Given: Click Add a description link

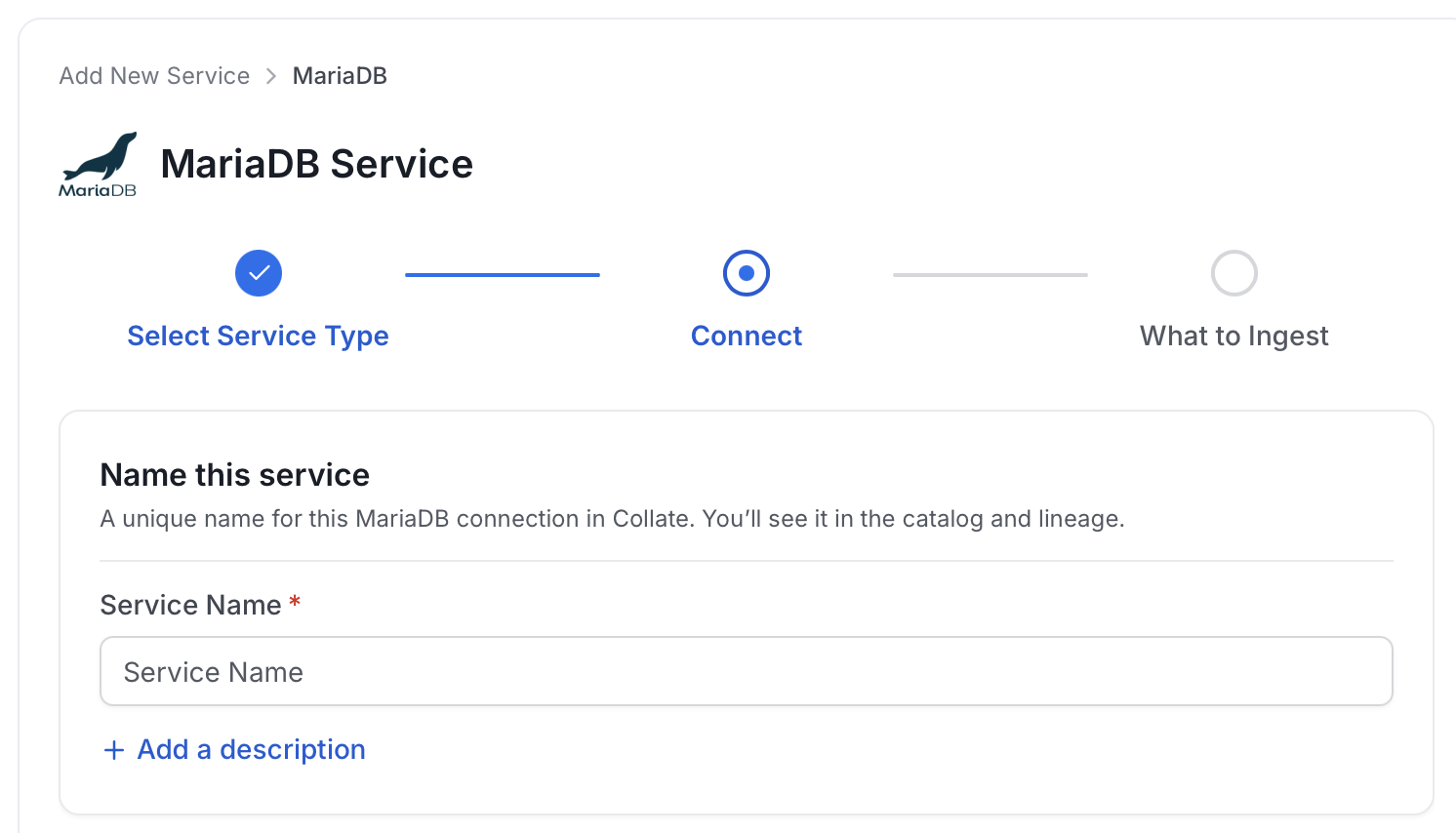Looking at the screenshot, I should (x=252, y=749).
